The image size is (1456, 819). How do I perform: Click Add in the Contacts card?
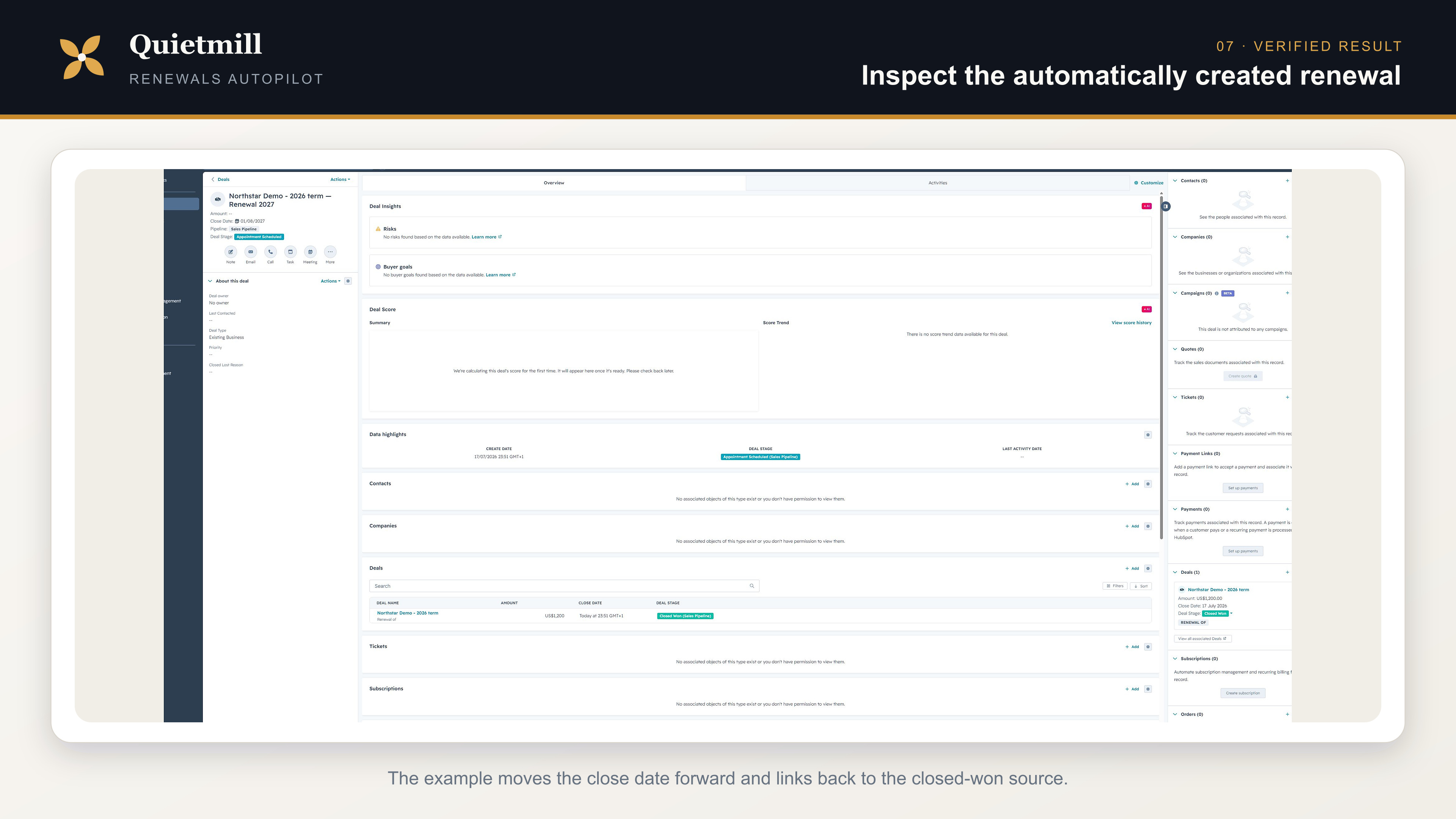pos(1132,484)
